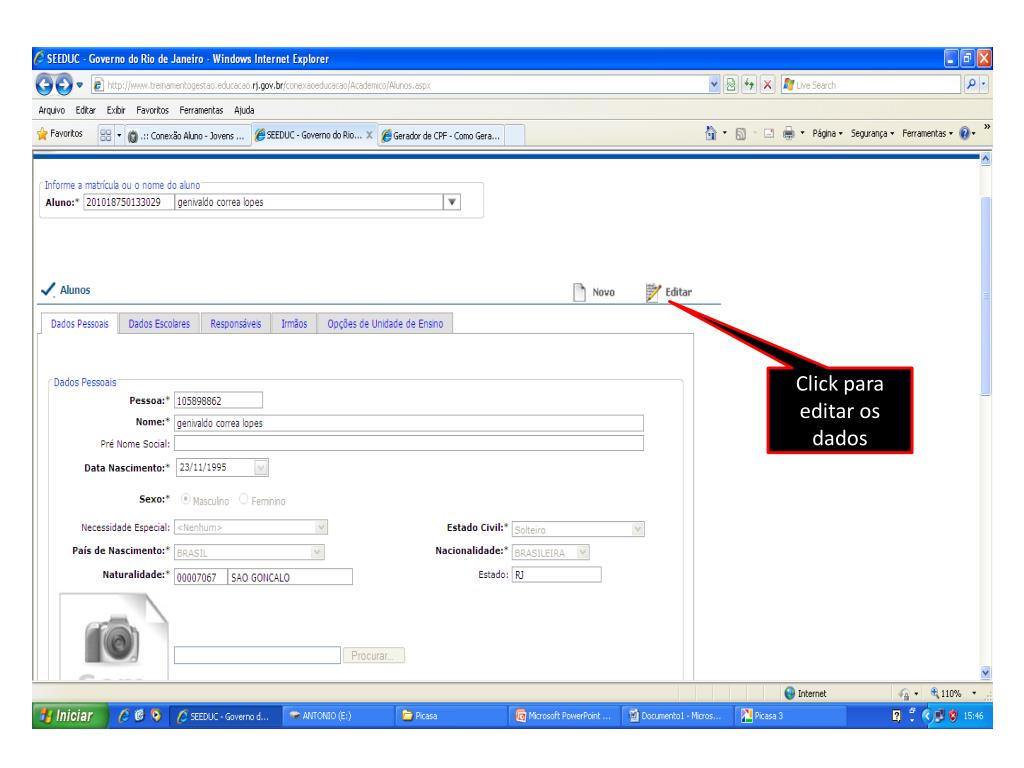1024x768 pixels.
Task: Click the RSS feeds icon
Action: [741, 134]
